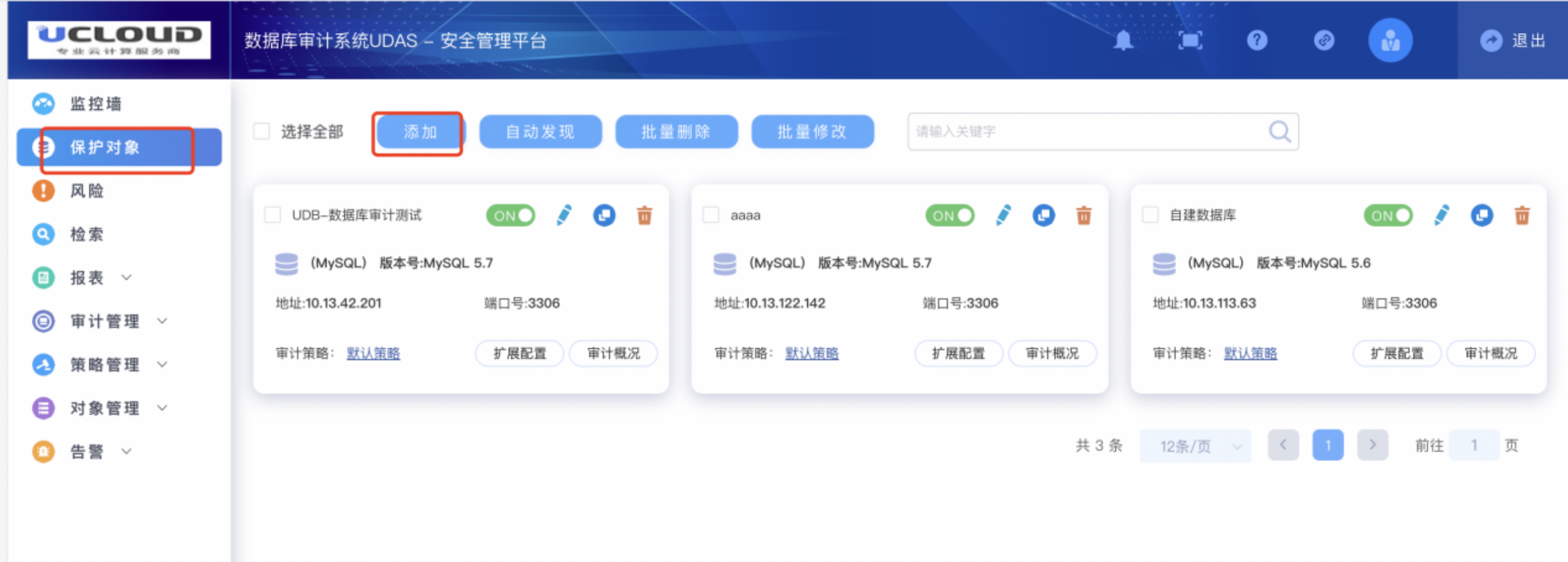Screen dimensions: 1568x562
Task: Delete UDB-数据库审计测试 with trash icon
Action: click(645, 215)
